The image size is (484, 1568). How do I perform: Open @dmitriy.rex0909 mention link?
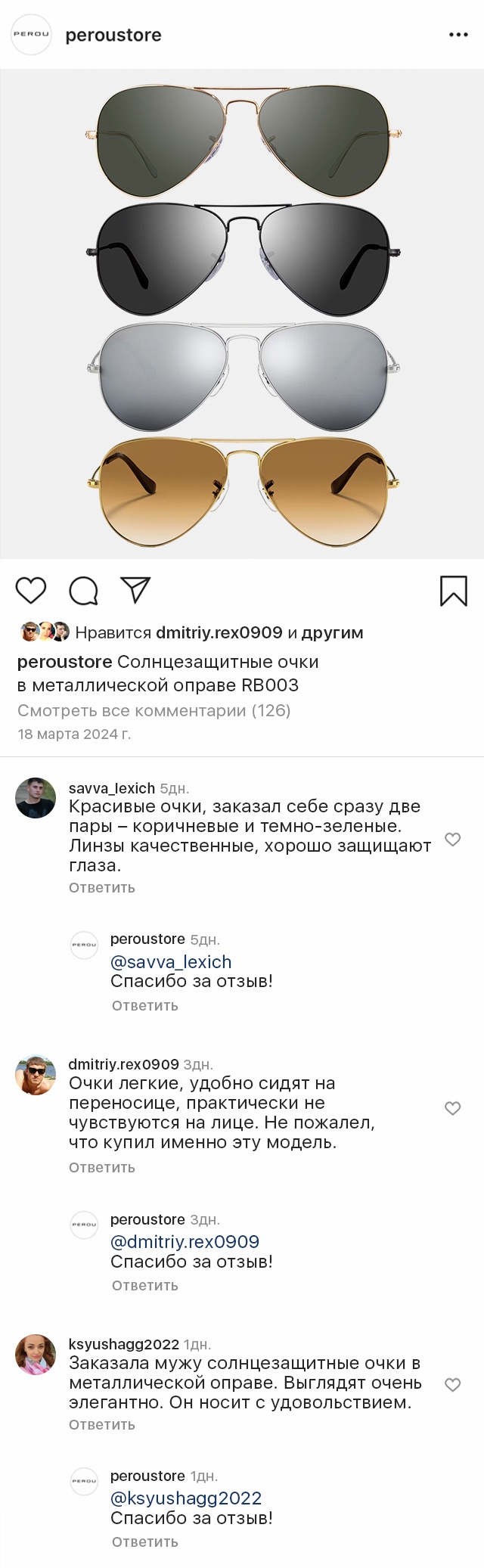click(x=185, y=1241)
